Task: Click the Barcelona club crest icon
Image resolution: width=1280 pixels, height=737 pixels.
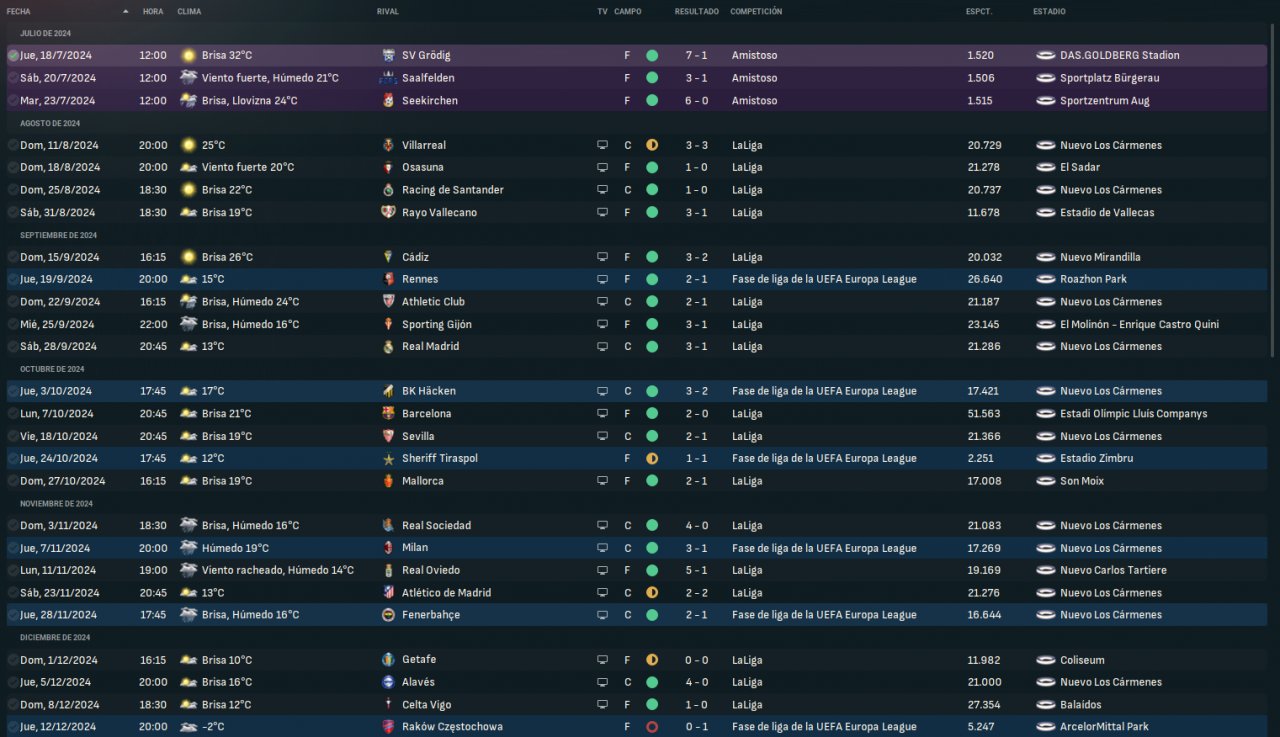Action: coord(389,413)
